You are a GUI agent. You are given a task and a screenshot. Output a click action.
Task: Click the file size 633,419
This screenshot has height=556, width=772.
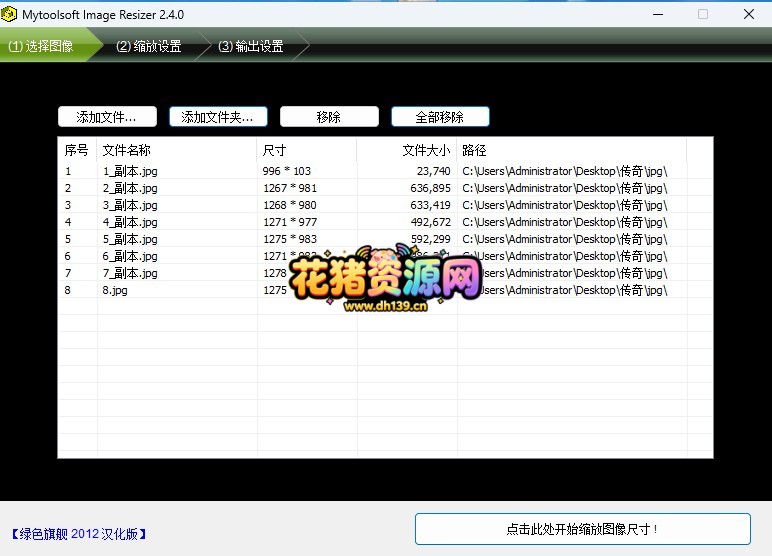[430, 205]
